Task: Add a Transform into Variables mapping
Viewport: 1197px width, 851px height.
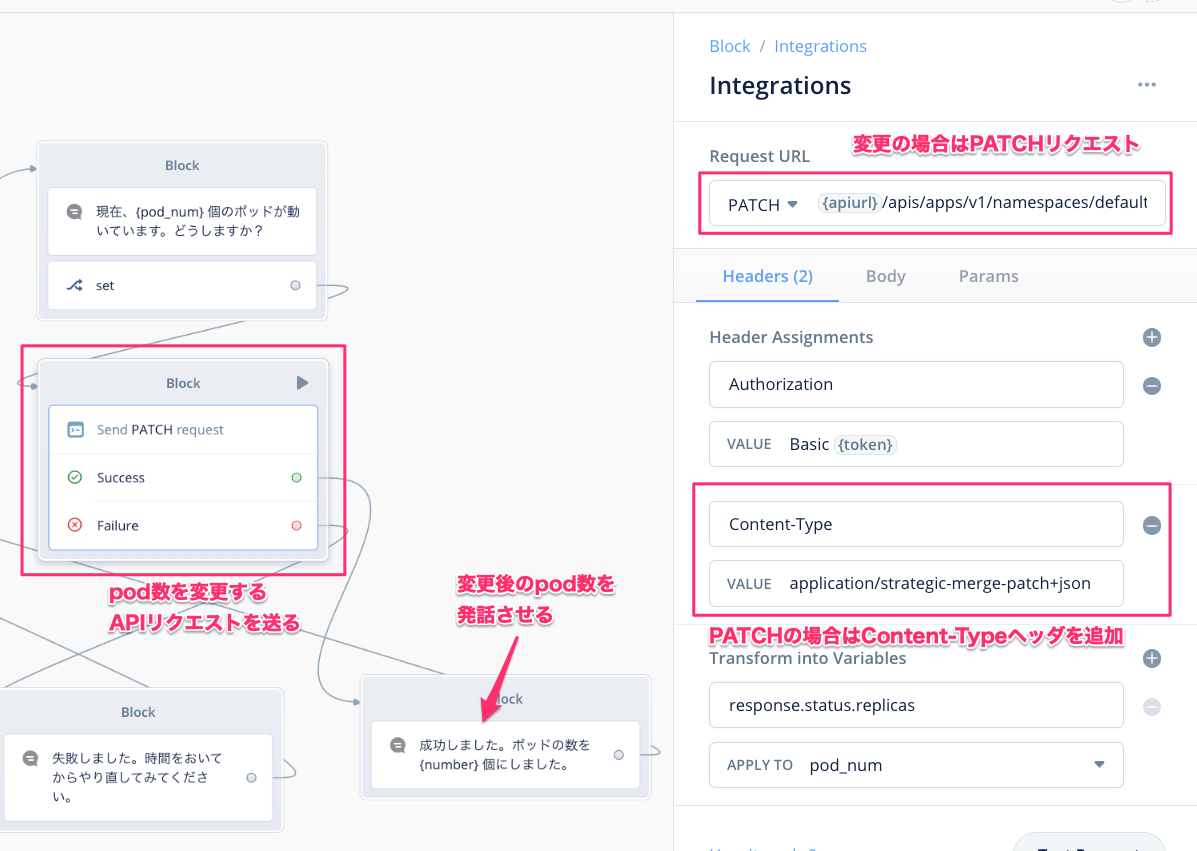Action: click(1151, 658)
